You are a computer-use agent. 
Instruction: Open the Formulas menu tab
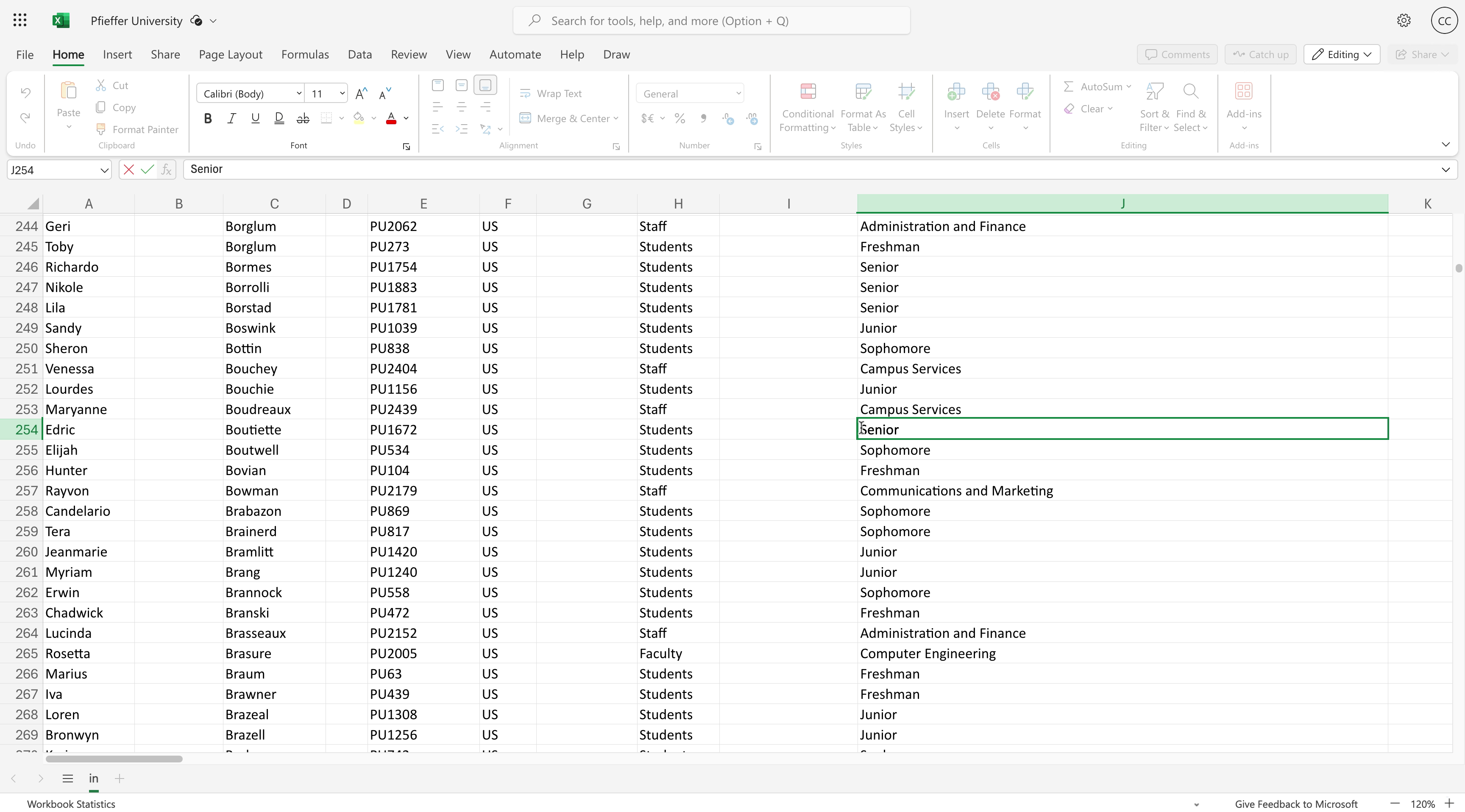pyautogui.click(x=305, y=54)
